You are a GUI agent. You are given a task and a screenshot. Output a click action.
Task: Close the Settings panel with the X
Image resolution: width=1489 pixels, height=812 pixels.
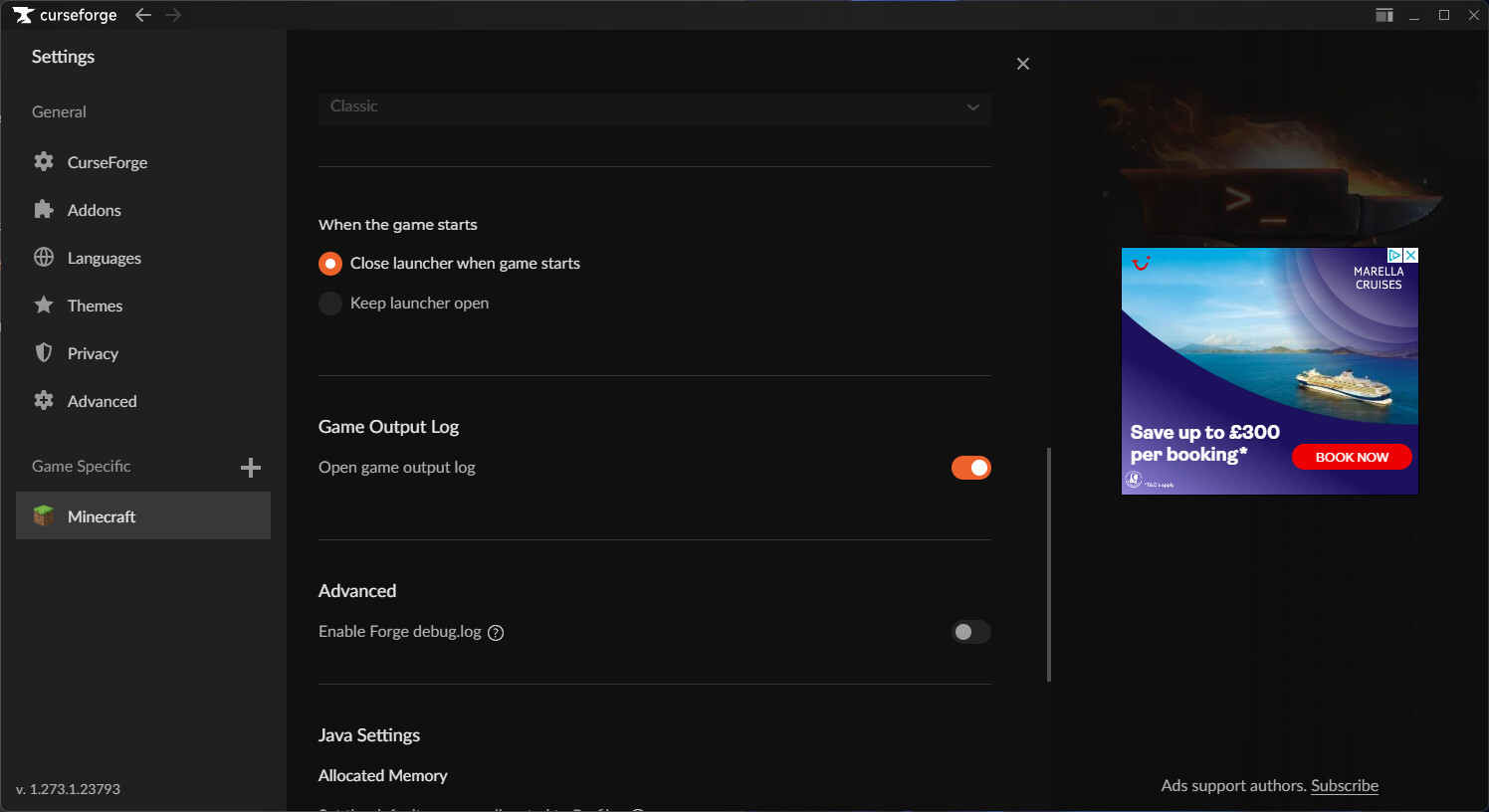1023,64
